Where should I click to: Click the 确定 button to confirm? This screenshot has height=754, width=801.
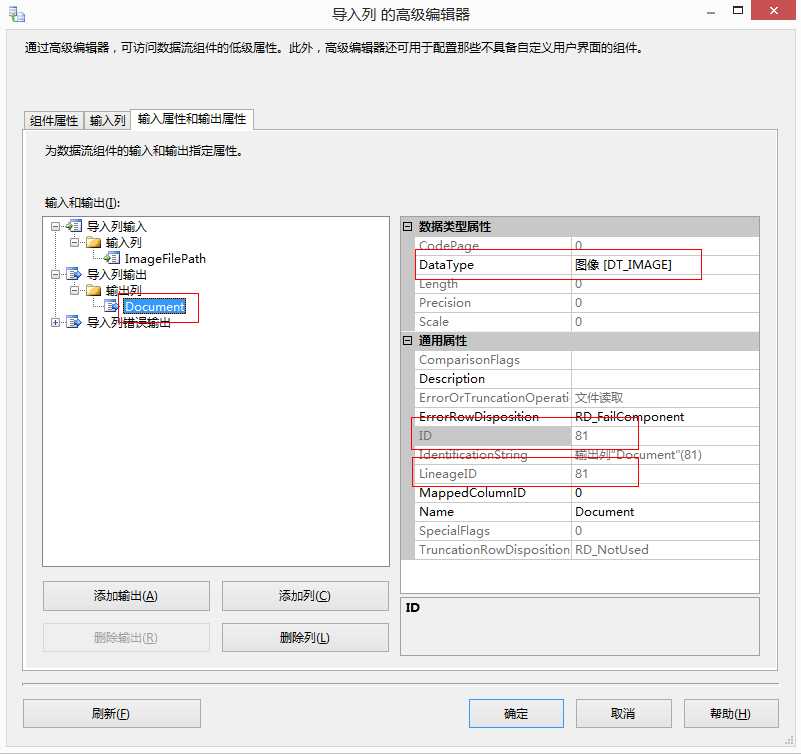pos(516,713)
